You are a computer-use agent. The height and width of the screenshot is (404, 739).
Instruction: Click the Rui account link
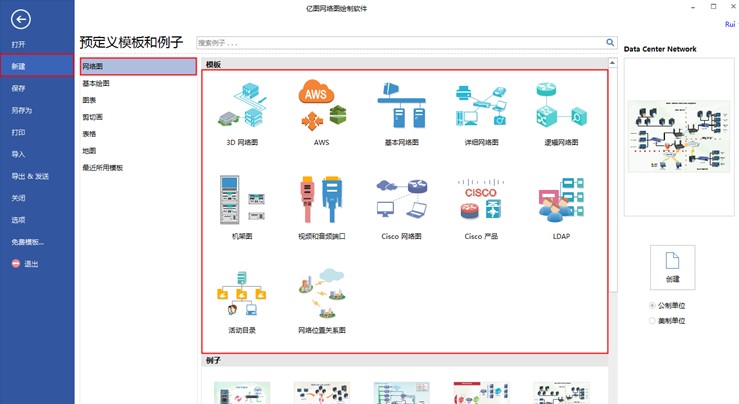pos(730,24)
